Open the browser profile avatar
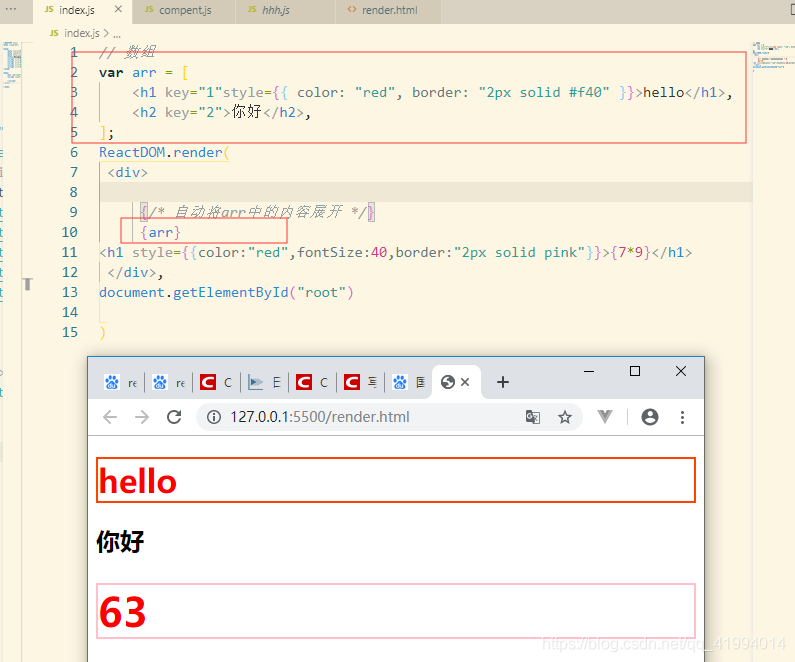The height and width of the screenshot is (662, 795). (649, 417)
